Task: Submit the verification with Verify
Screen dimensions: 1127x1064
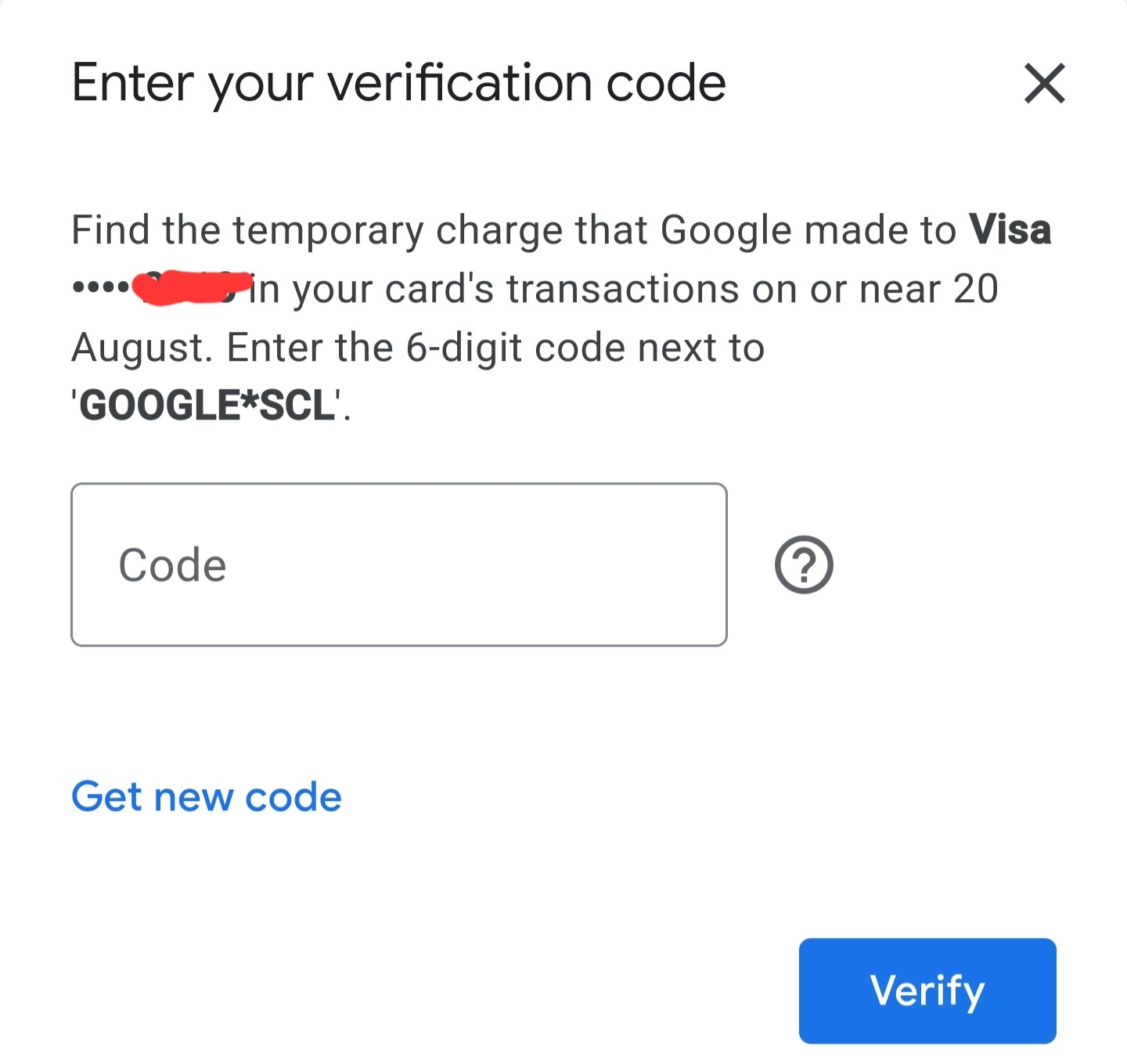Action: coord(927,990)
